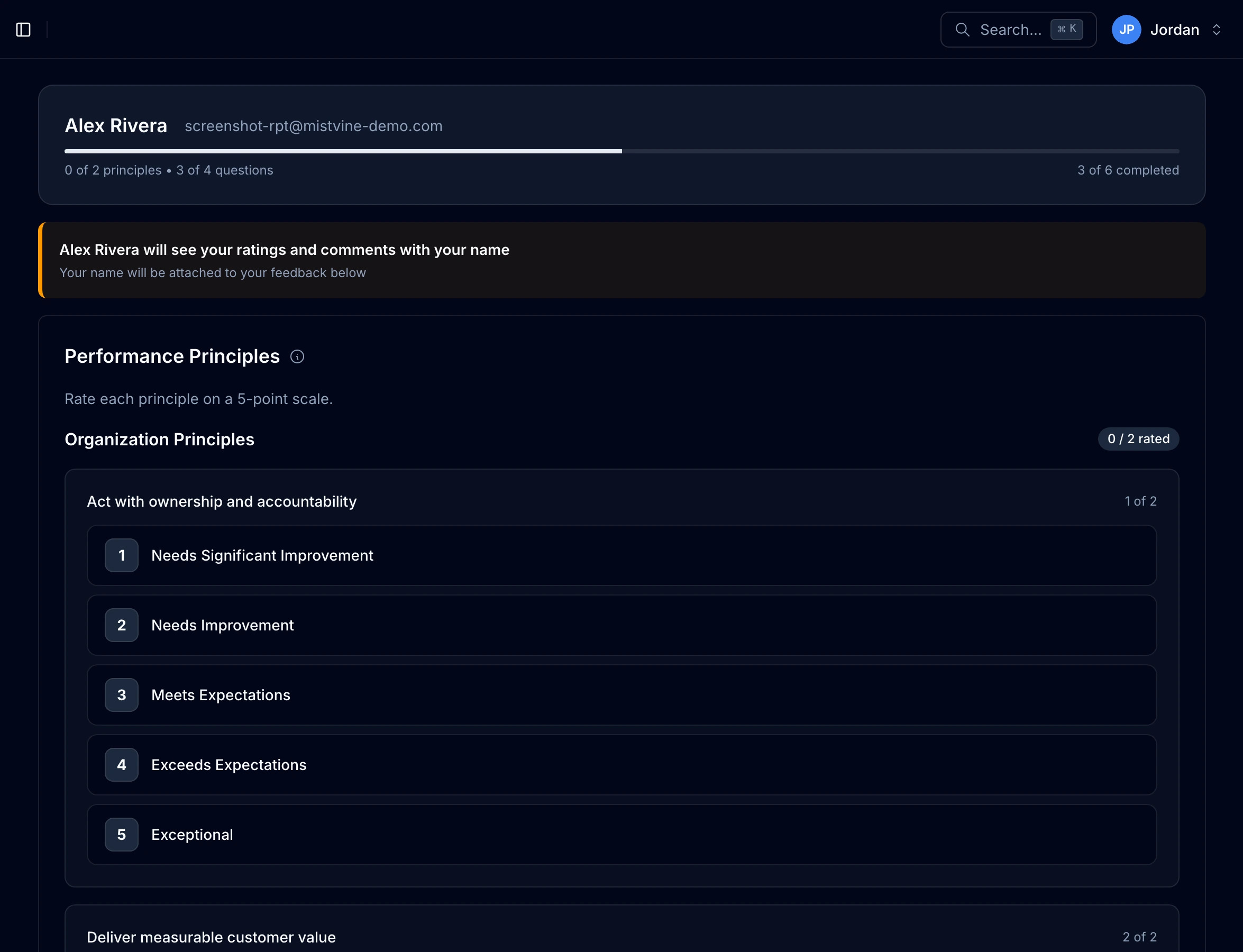This screenshot has width=1243, height=952.
Task: Expand the Jordan account switcher chevrons
Action: (x=1216, y=30)
